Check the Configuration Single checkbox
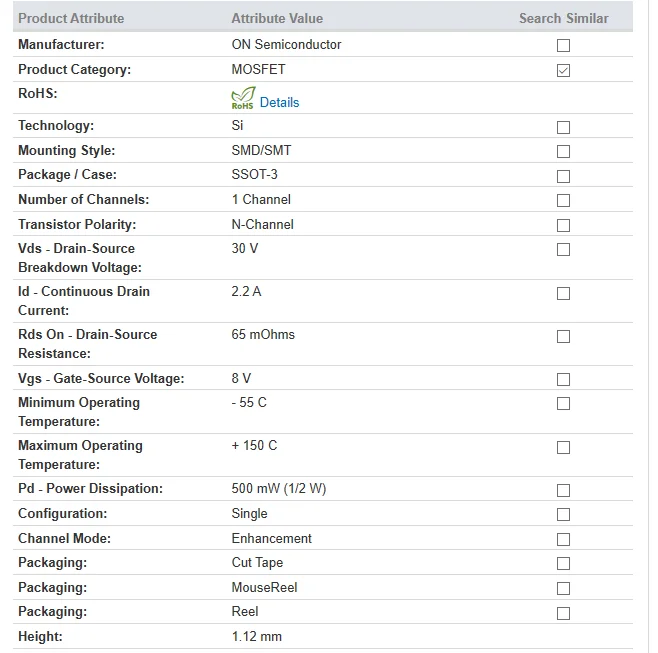This screenshot has height=653, width=658. point(563,515)
